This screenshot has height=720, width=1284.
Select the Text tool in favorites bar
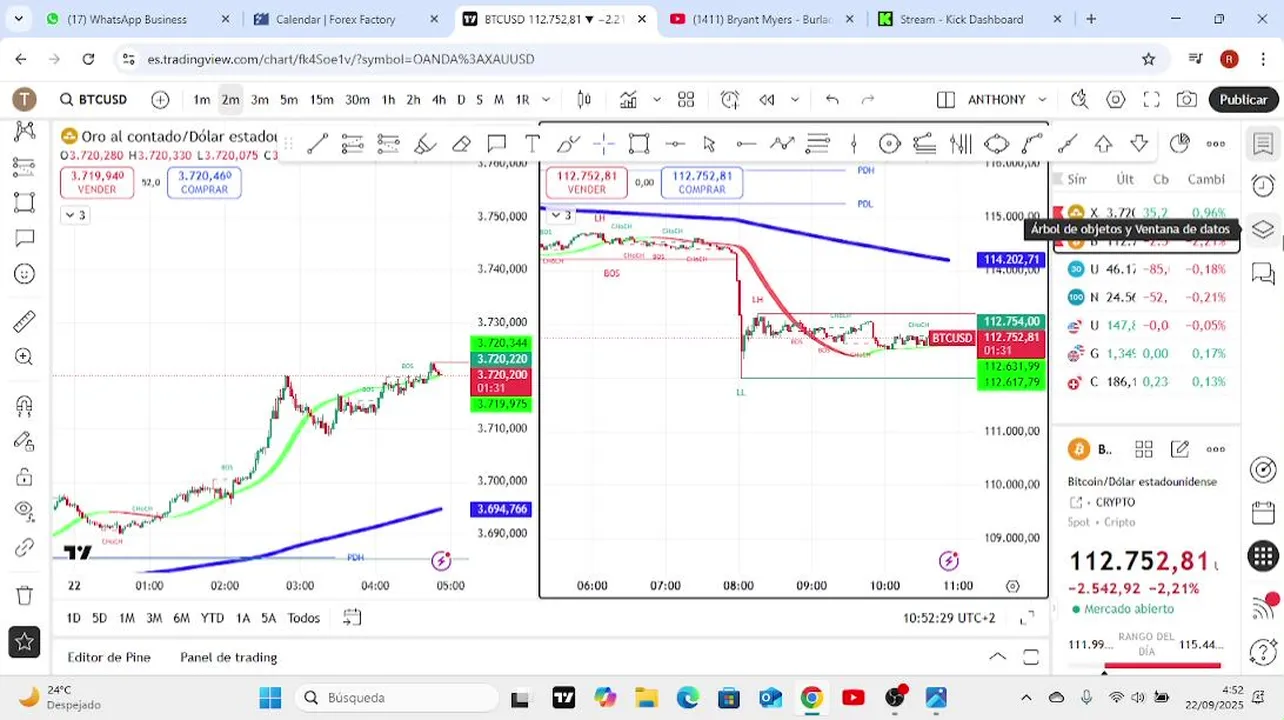pyautogui.click(x=532, y=144)
